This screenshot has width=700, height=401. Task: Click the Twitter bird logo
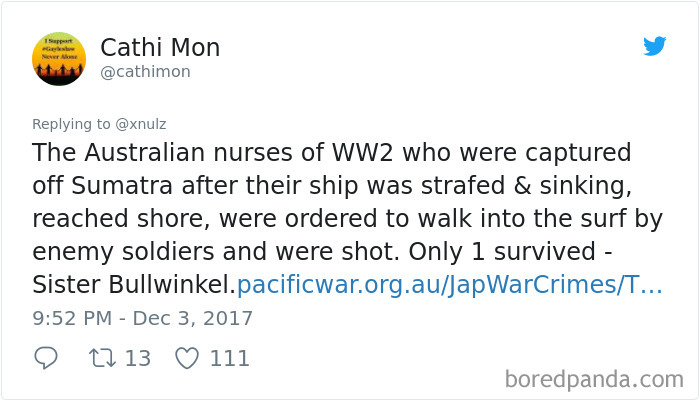[x=654, y=46]
